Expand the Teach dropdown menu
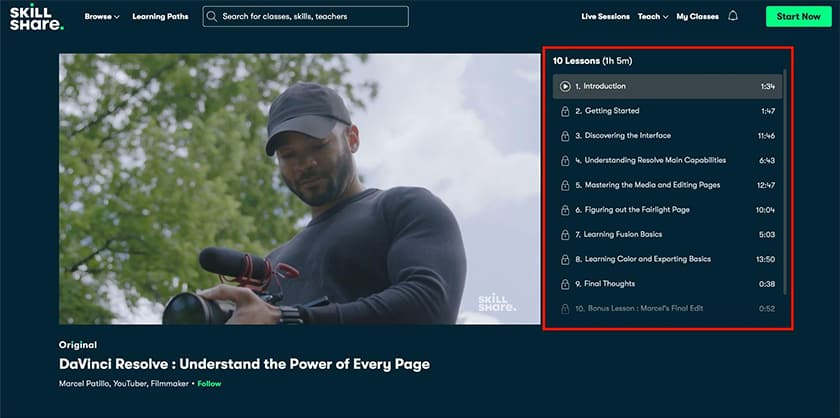The width and height of the screenshot is (840, 418). 653,17
